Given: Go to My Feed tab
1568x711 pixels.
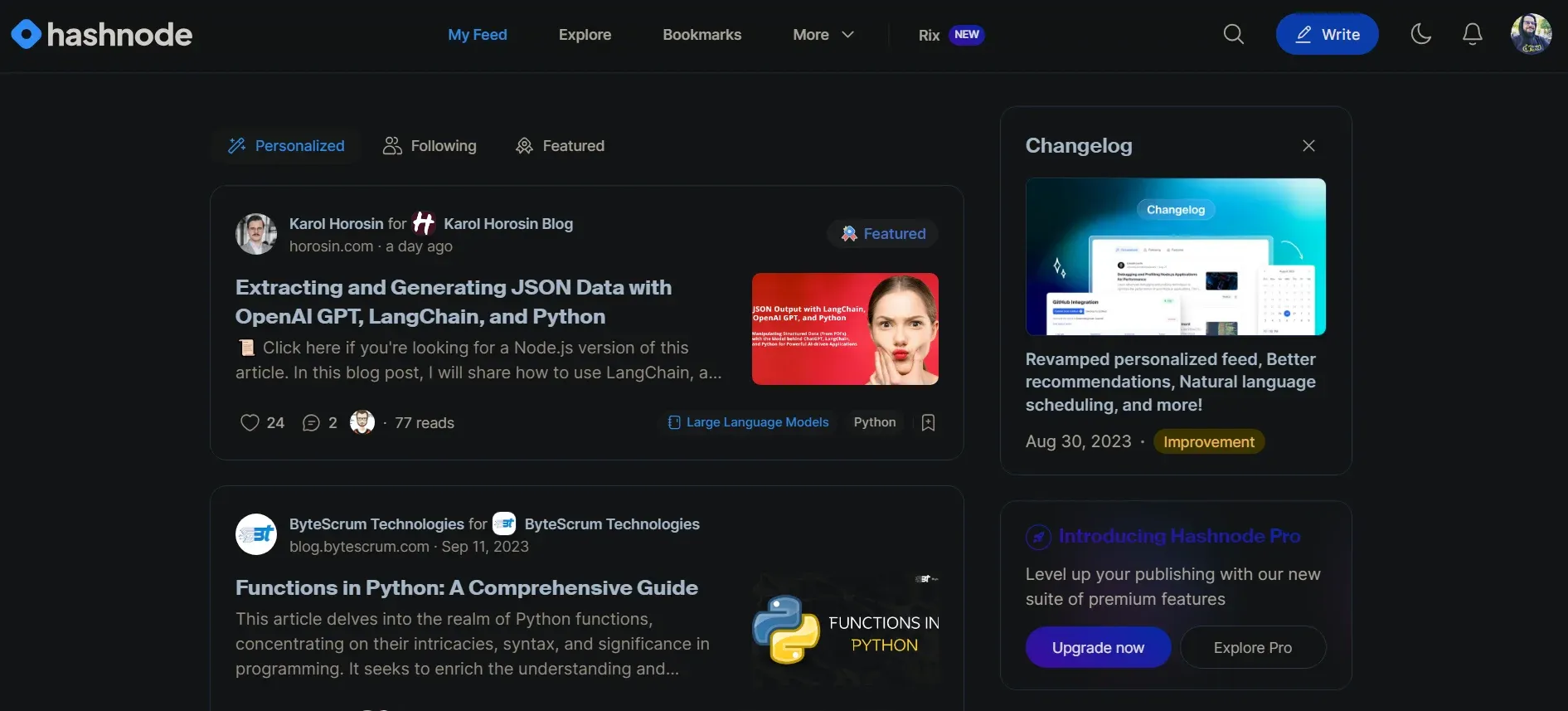Looking at the screenshot, I should coord(478,35).
